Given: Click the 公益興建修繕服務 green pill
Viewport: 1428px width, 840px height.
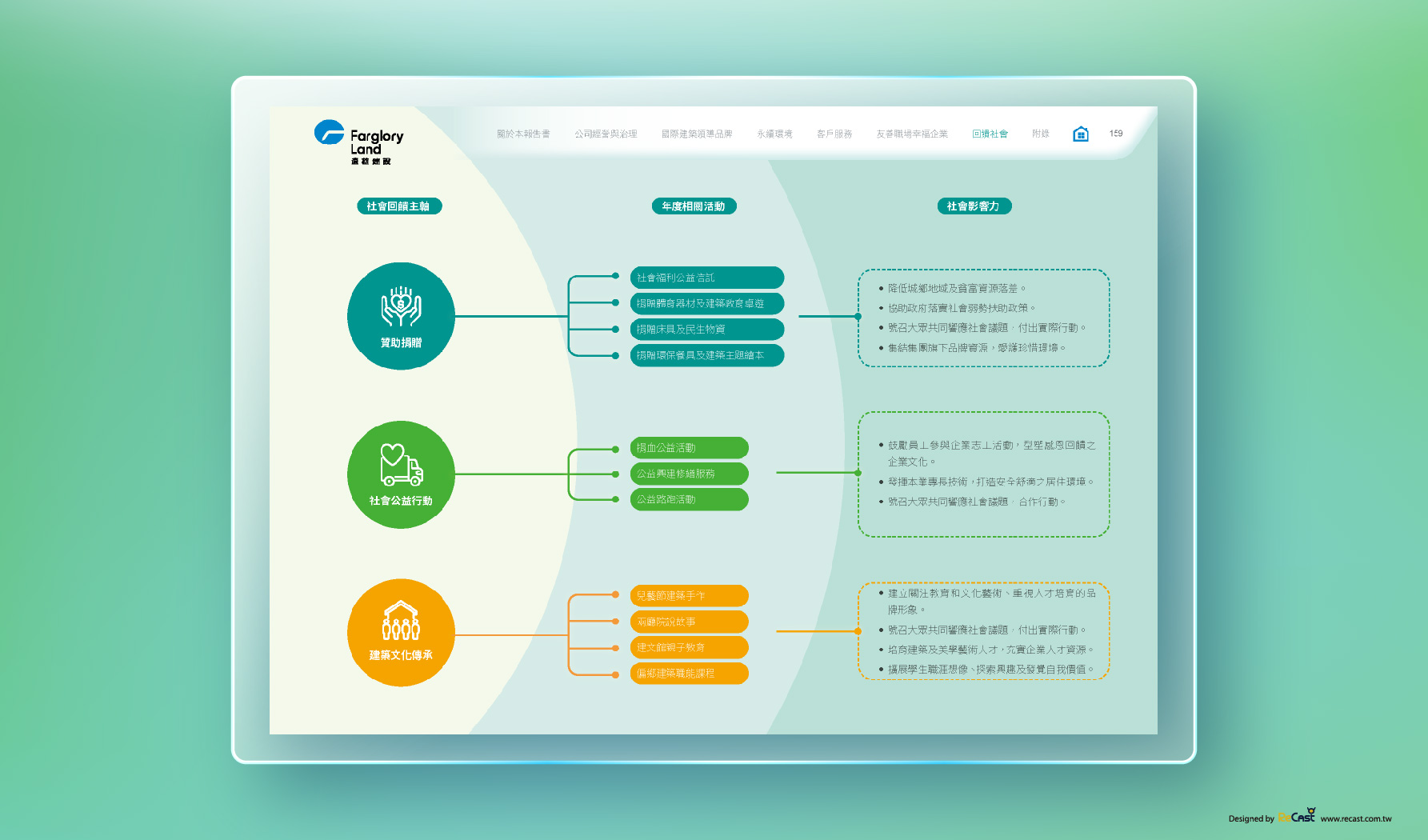Looking at the screenshot, I should (690, 474).
